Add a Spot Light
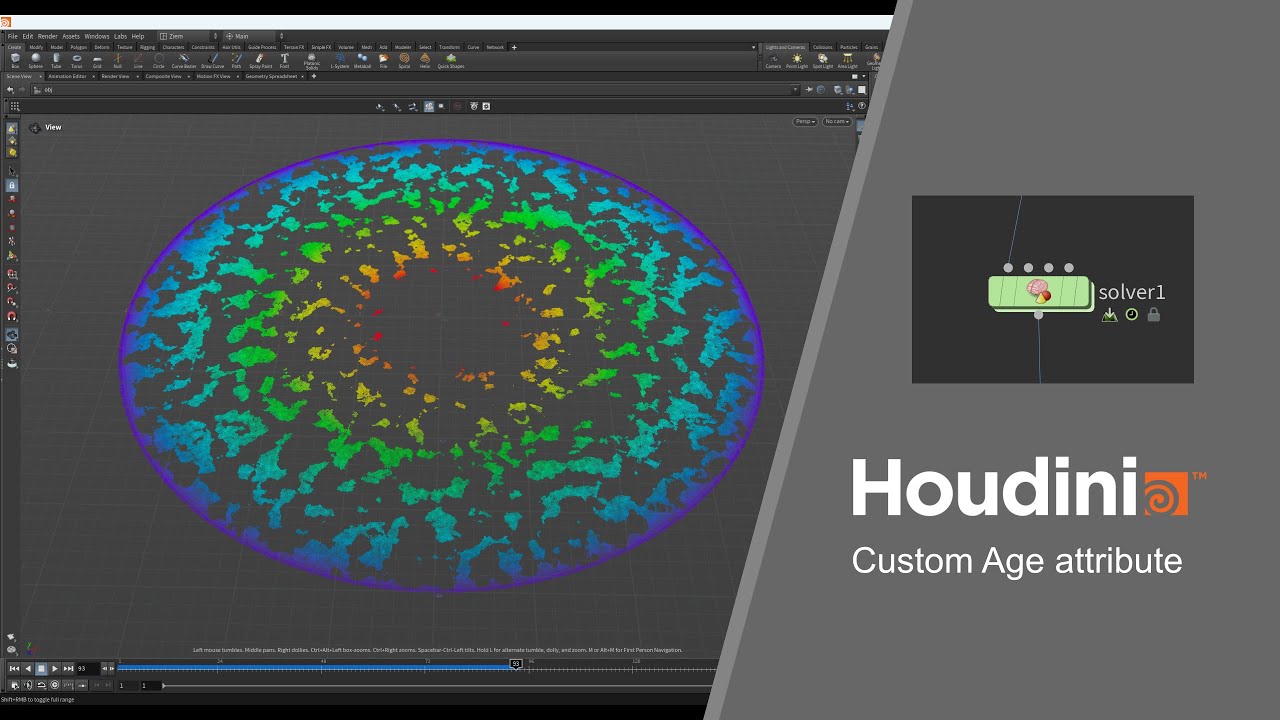 coord(822,61)
